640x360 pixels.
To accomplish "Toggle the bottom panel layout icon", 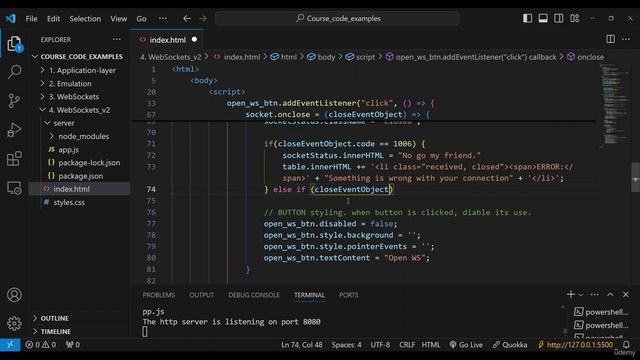I will click(x=543, y=18).
